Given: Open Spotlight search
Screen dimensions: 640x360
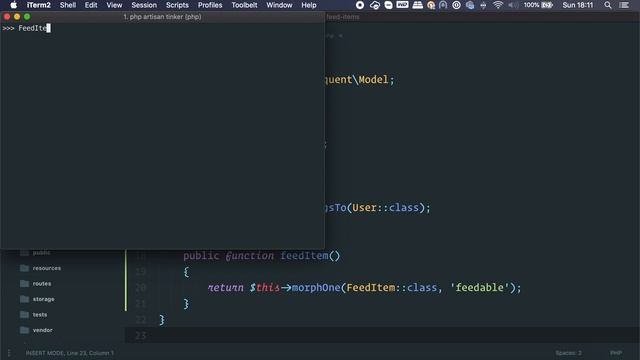Looking at the screenshot, I should (x=608, y=5).
